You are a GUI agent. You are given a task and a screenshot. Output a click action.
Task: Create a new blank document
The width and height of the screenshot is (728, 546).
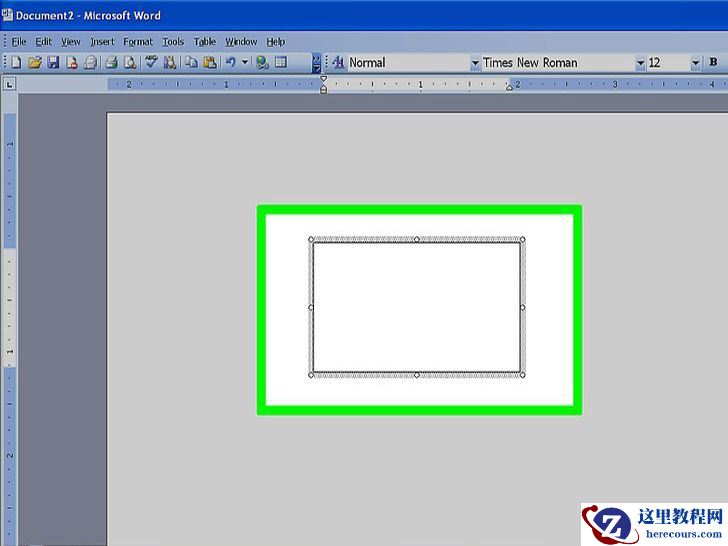(16, 62)
